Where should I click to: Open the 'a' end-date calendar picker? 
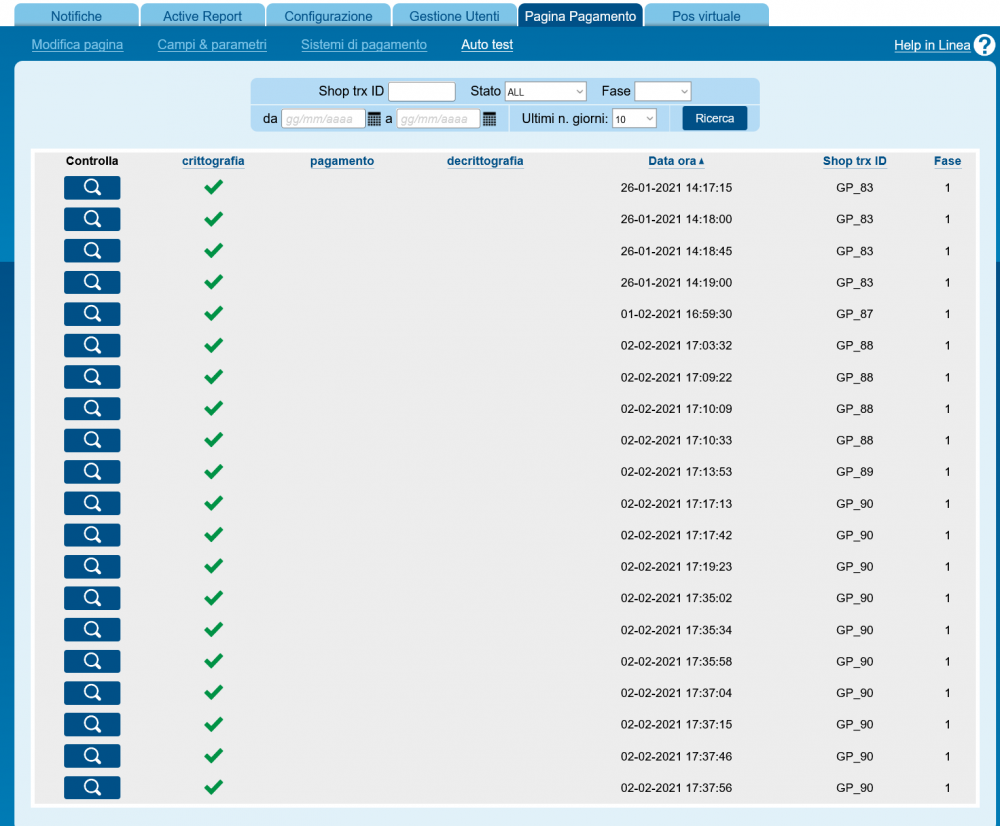click(x=489, y=119)
